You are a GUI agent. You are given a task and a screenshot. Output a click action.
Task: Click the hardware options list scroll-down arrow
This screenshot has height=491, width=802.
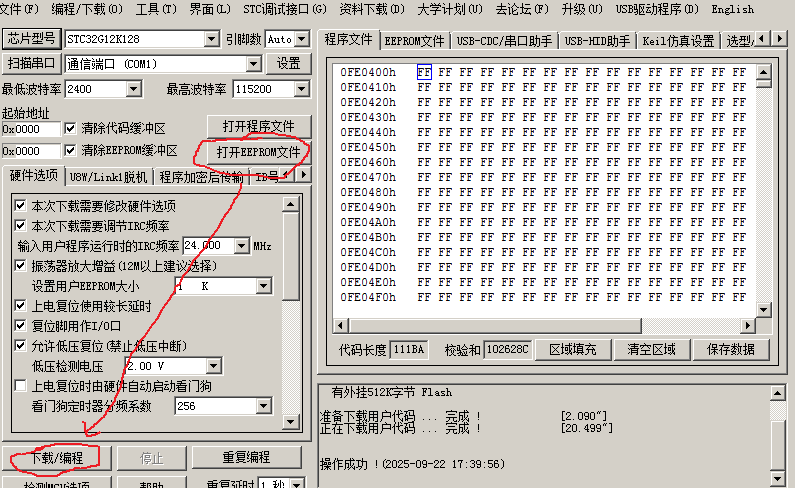291,420
